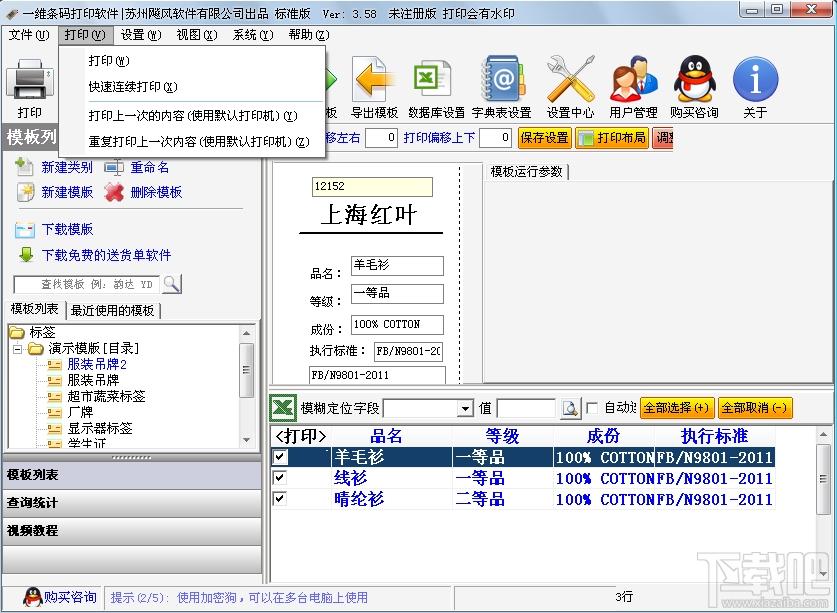
Task: Open the 系统 menu
Action: 253,35
